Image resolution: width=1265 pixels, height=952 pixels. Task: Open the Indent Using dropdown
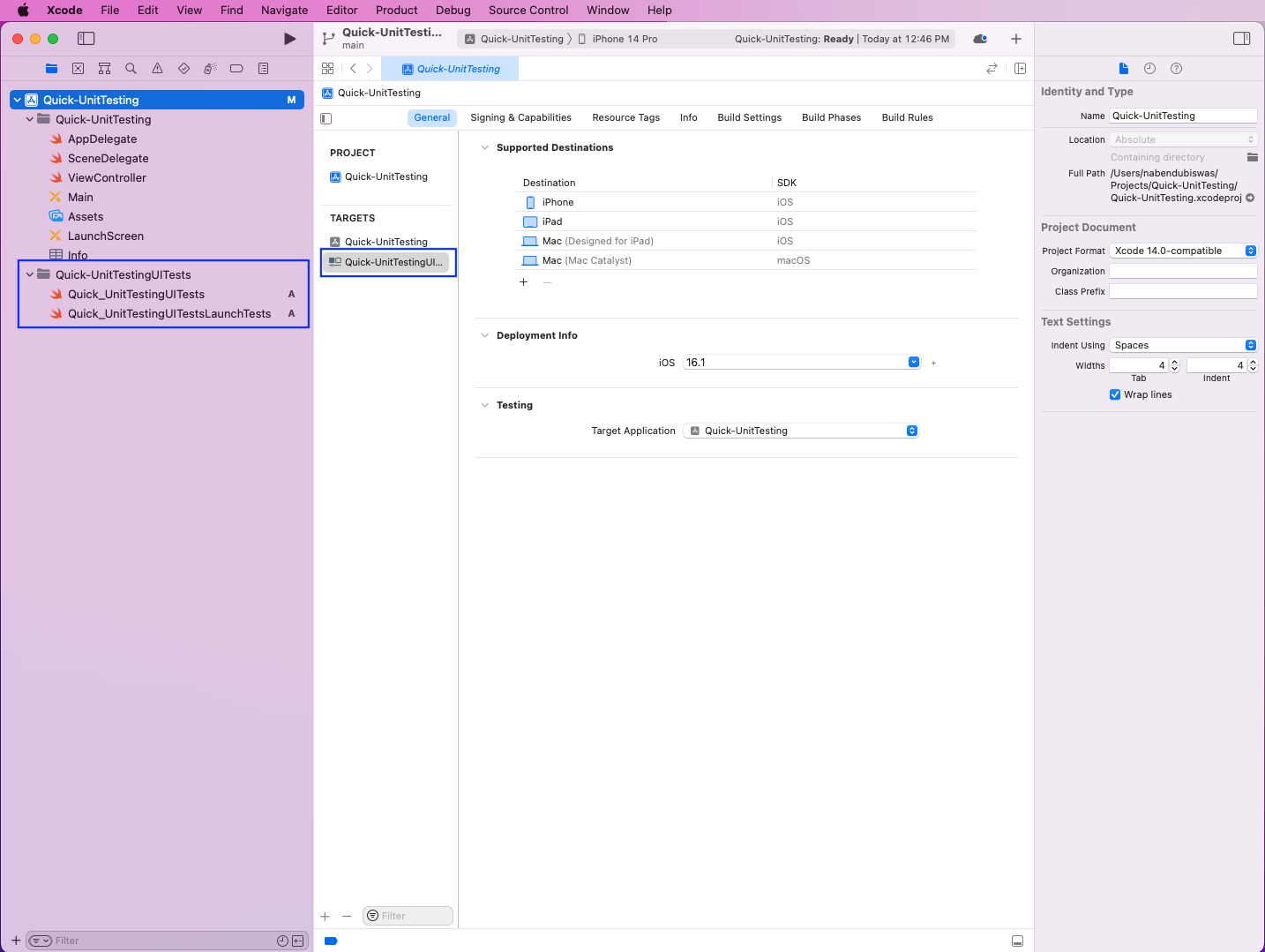[x=1183, y=346]
